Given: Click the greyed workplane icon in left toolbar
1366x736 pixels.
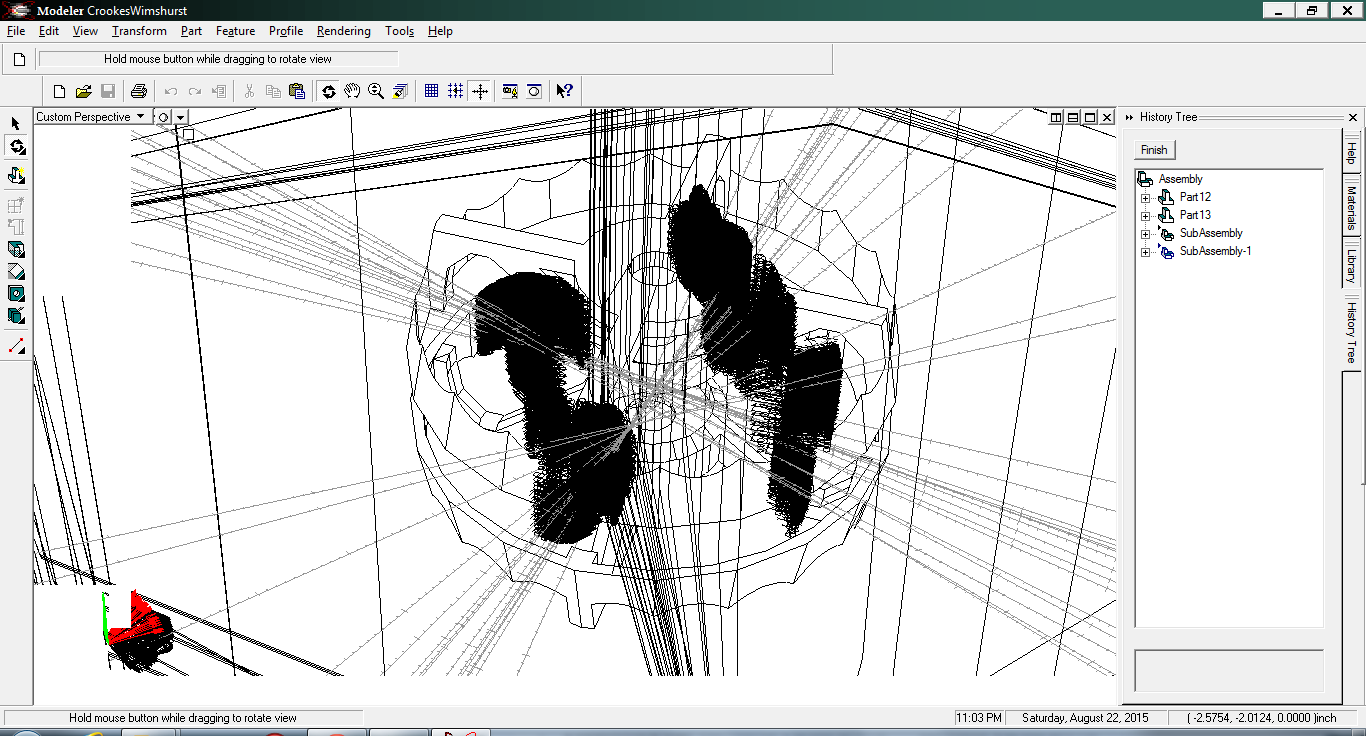Looking at the screenshot, I should [16, 205].
